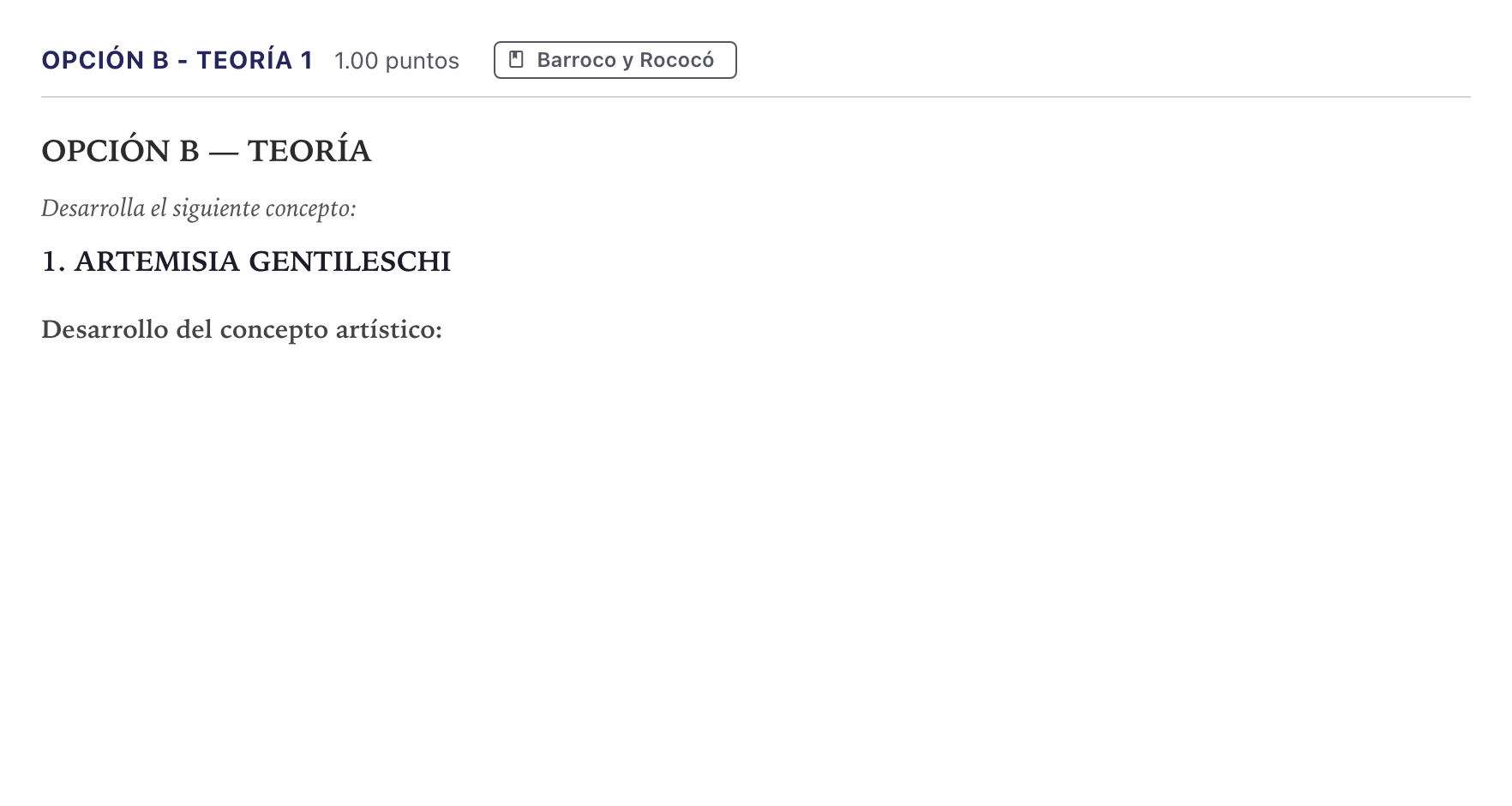The image size is (1512, 806).
Task: Click the blank answer area below the prompt
Action: pos(754,566)
